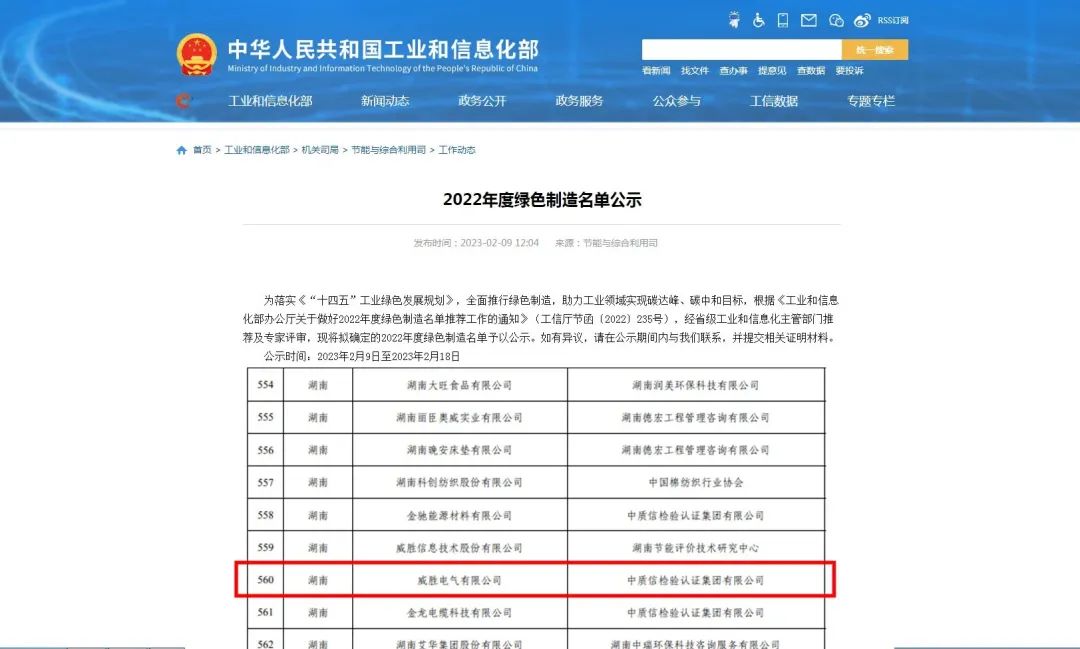Click the accessibility wheelchair icon
This screenshot has width=1080, height=649.
[758, 18]
